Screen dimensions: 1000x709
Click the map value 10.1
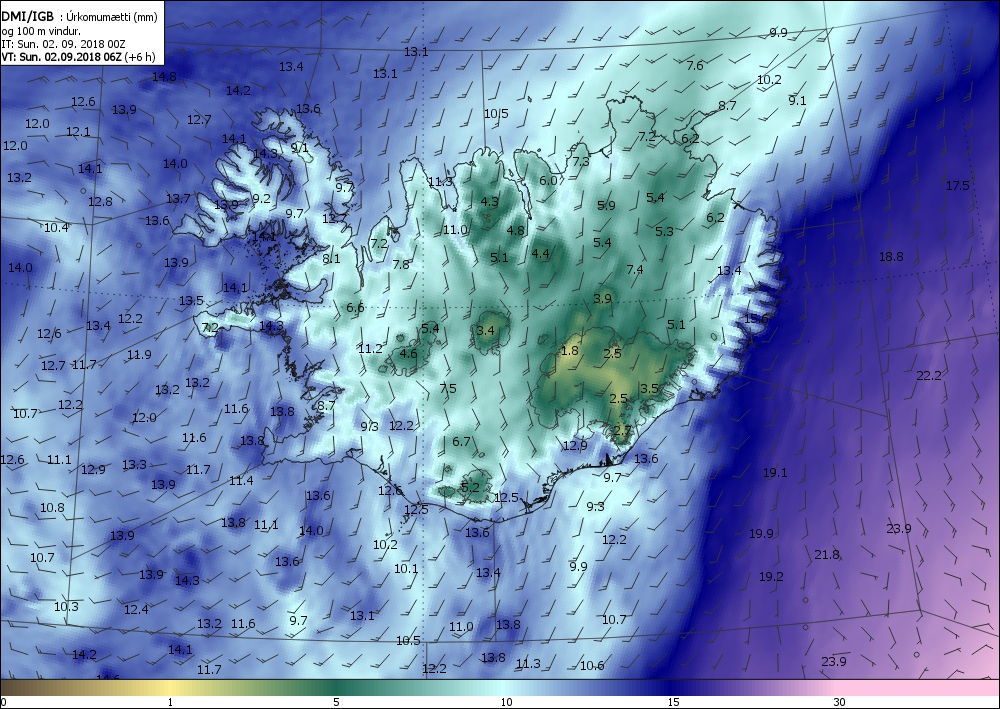pyautogui.click(x=406, y=569)
